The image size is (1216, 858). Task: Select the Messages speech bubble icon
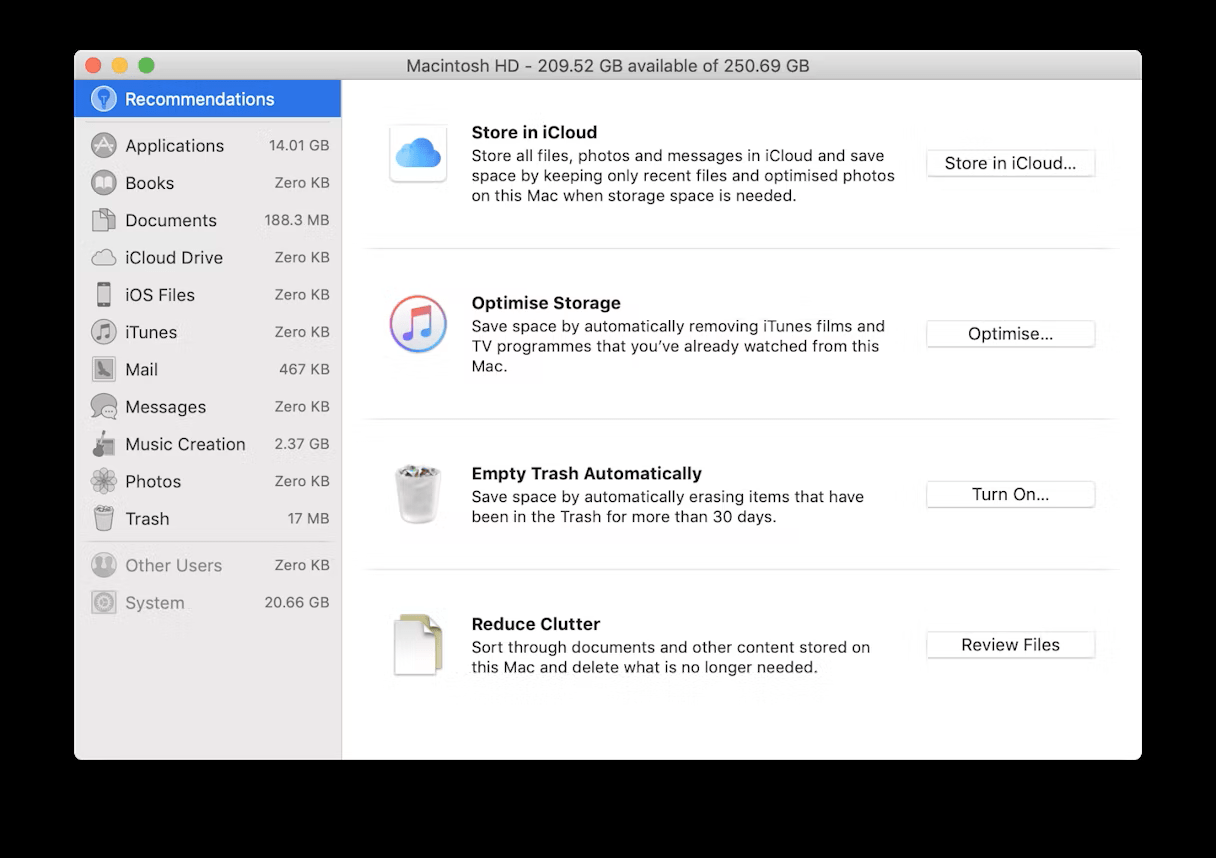104,406
